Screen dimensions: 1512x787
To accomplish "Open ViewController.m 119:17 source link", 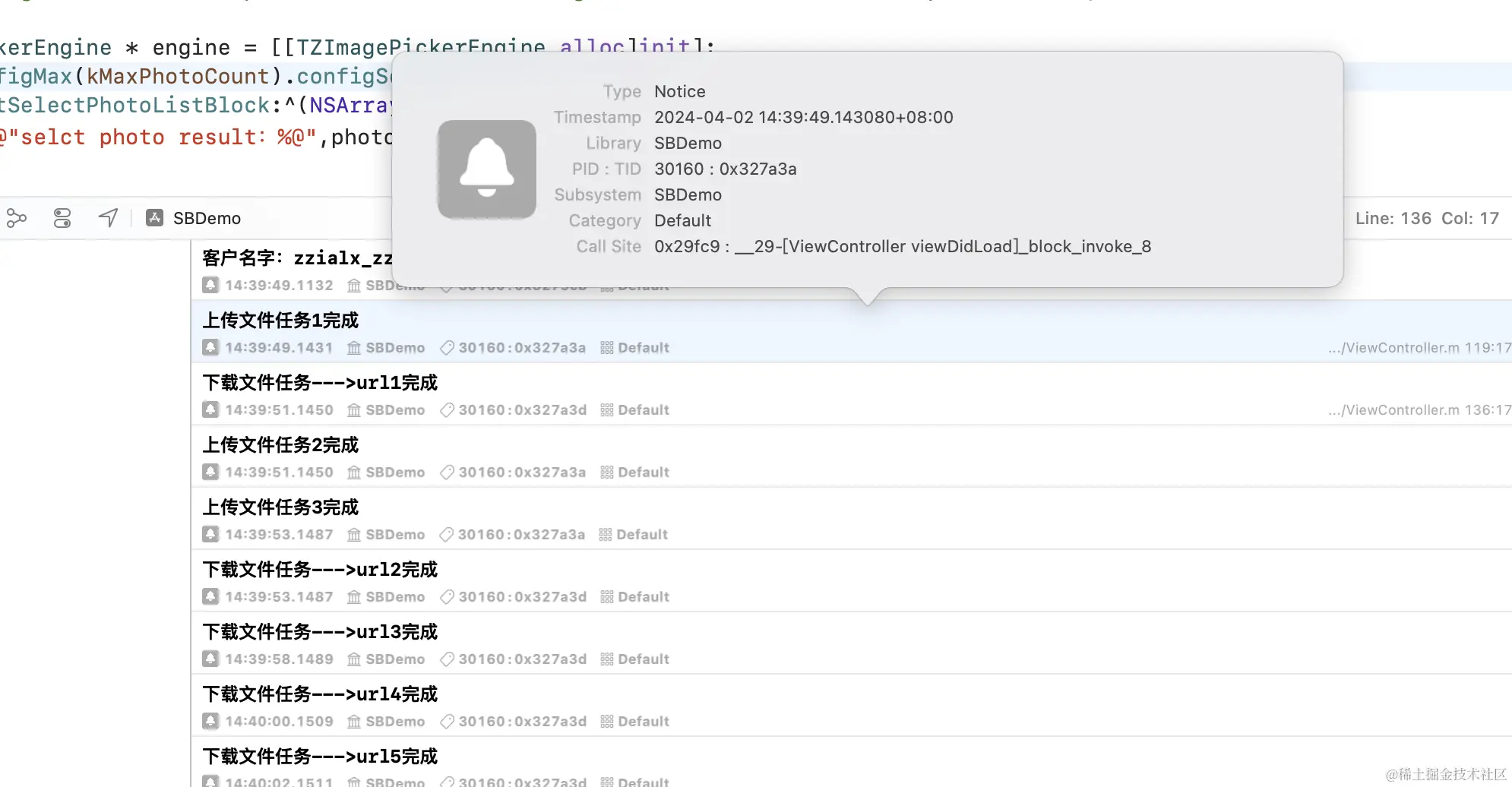I will (1419, 348).
